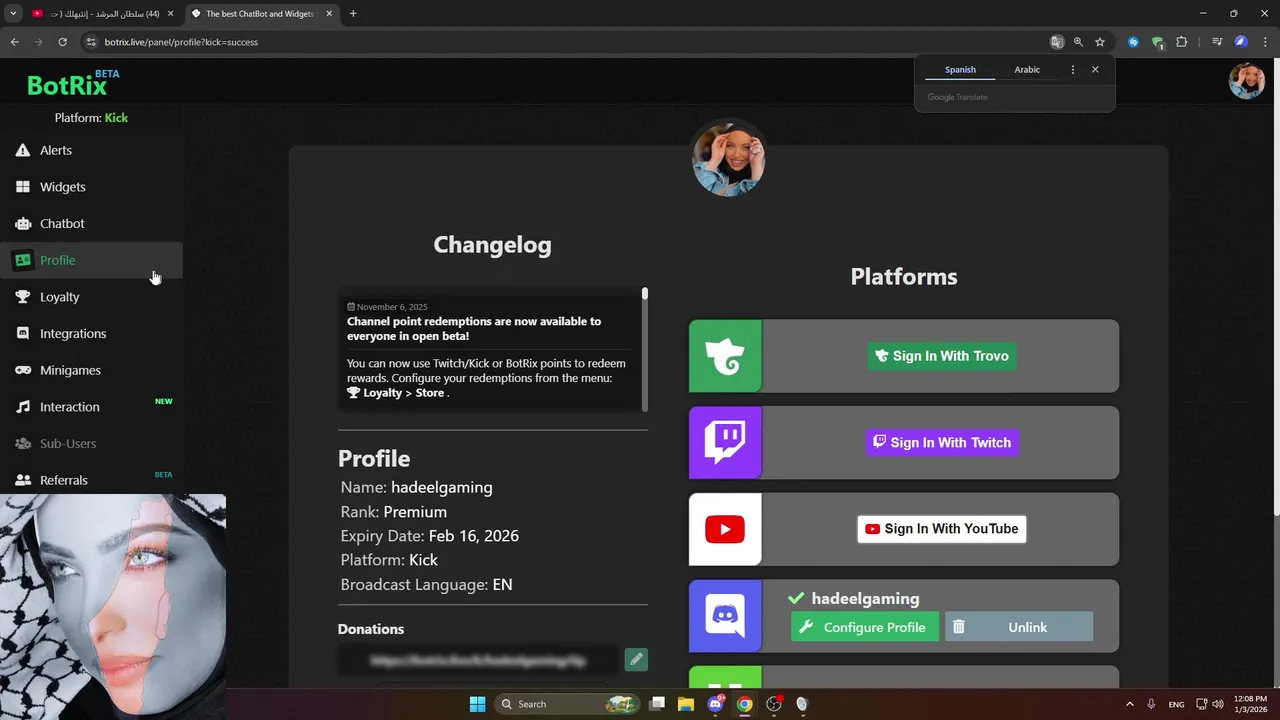This screenshot has height=720, width=1280.
Task: Open translate options three-dot menu
Action: [x=1073, y=70]
